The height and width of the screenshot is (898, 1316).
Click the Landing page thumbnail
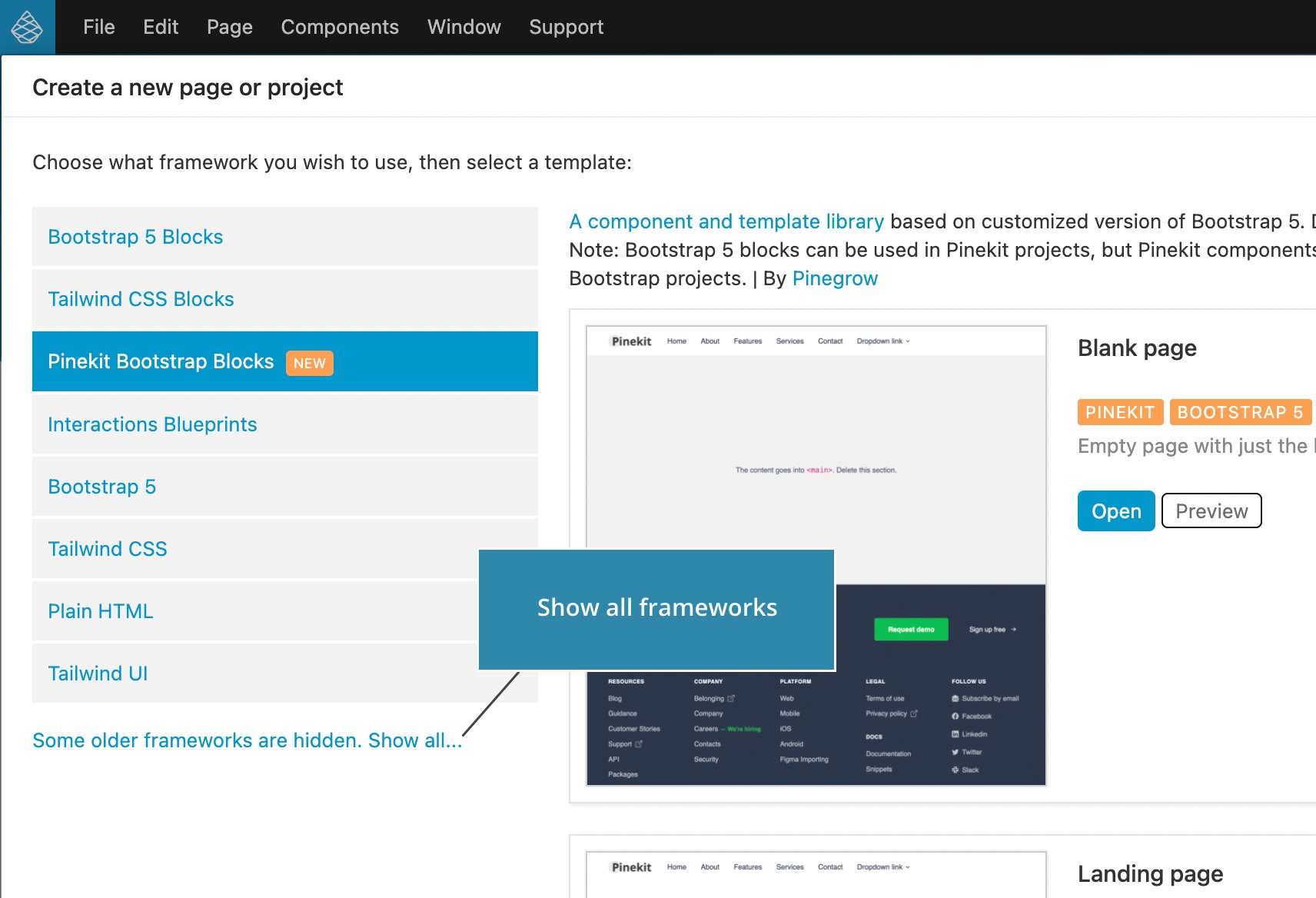point(816,874)
